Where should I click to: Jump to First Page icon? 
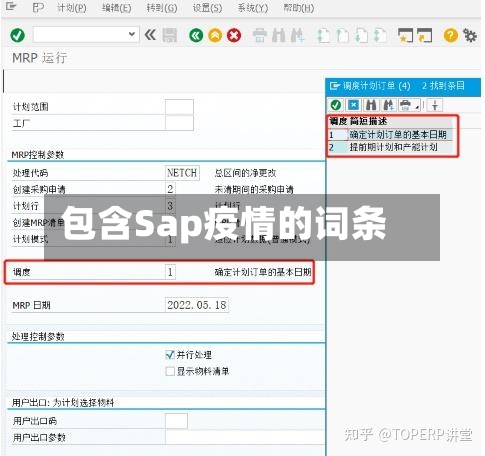[x=323, y=35]
